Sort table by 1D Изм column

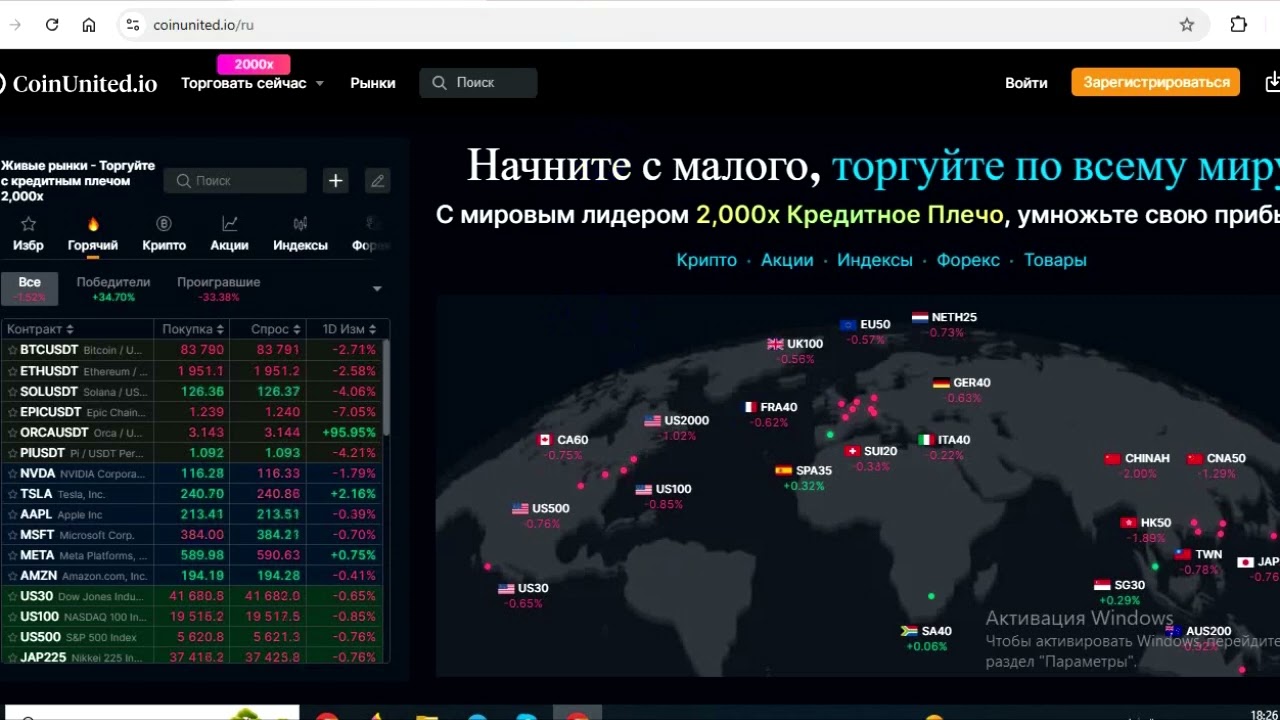tap(349, 329)
